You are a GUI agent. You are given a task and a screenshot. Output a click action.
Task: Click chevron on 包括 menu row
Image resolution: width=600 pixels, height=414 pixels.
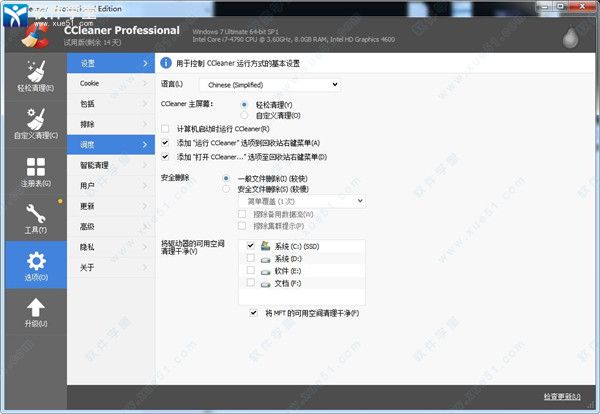coord(145,104)
